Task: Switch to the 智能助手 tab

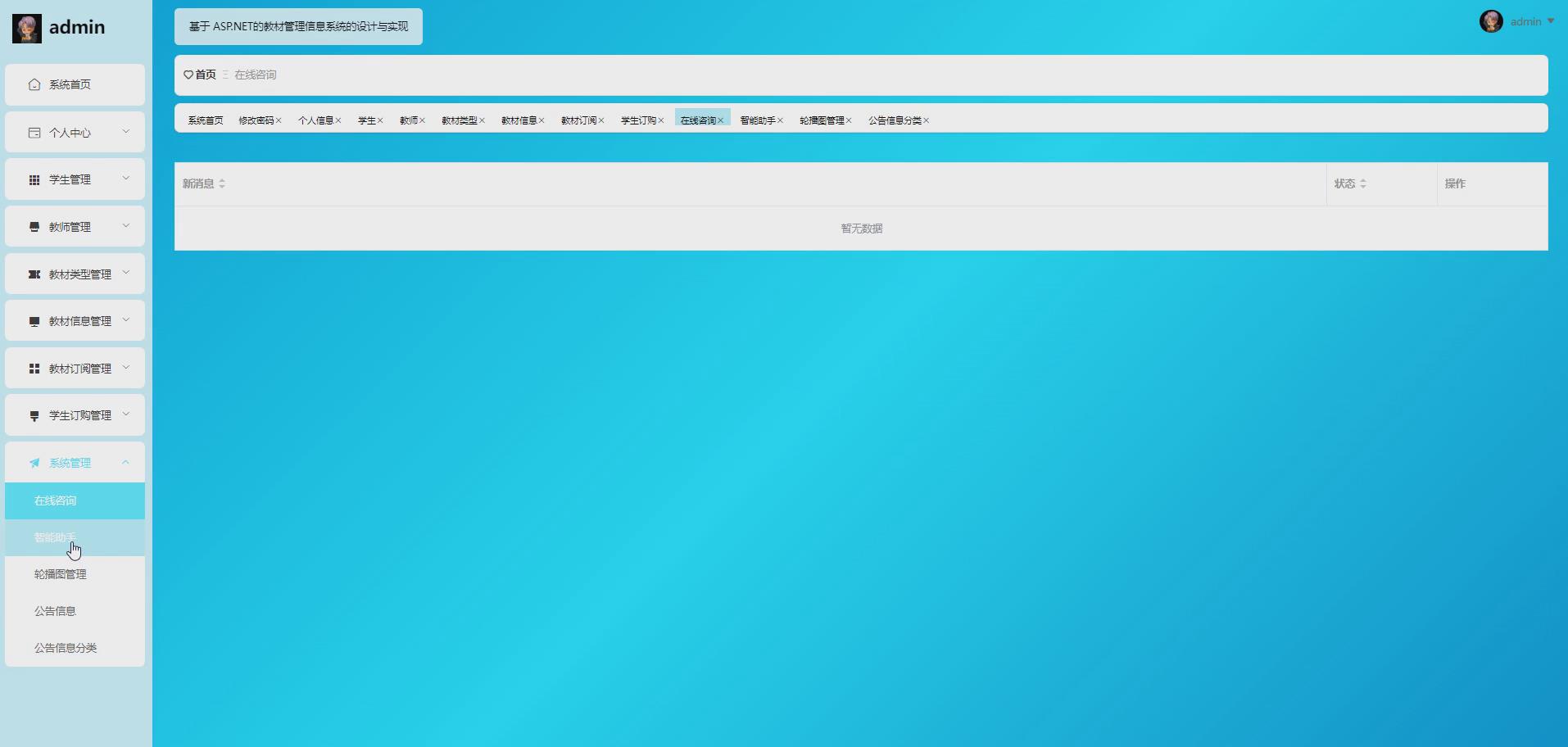Action: 758,120
